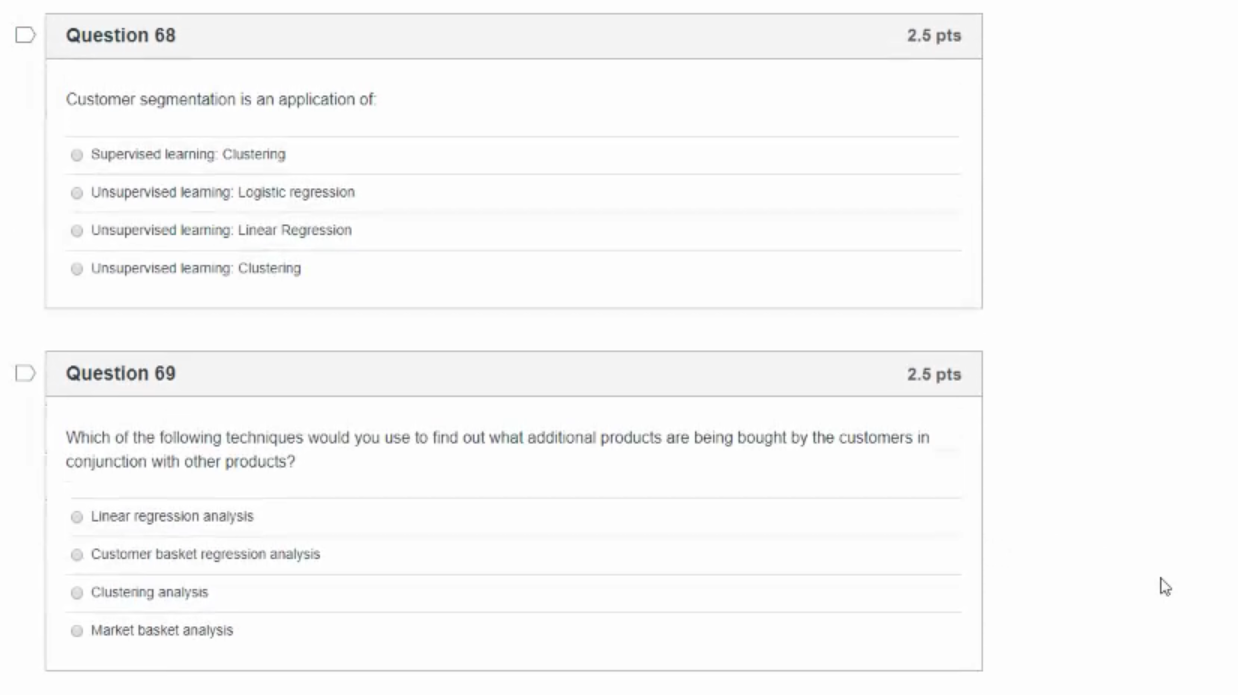Click the additional products question text
Screen dimensions: 1238x695
(497, 450)
